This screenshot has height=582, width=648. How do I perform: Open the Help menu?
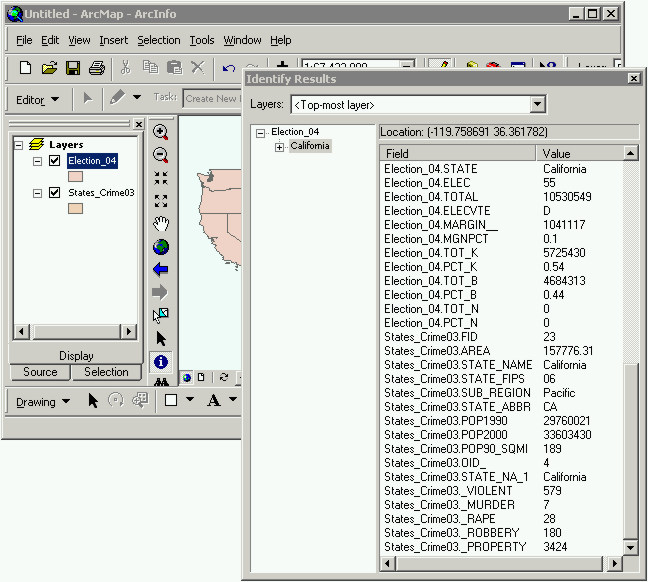coord(281,40)
